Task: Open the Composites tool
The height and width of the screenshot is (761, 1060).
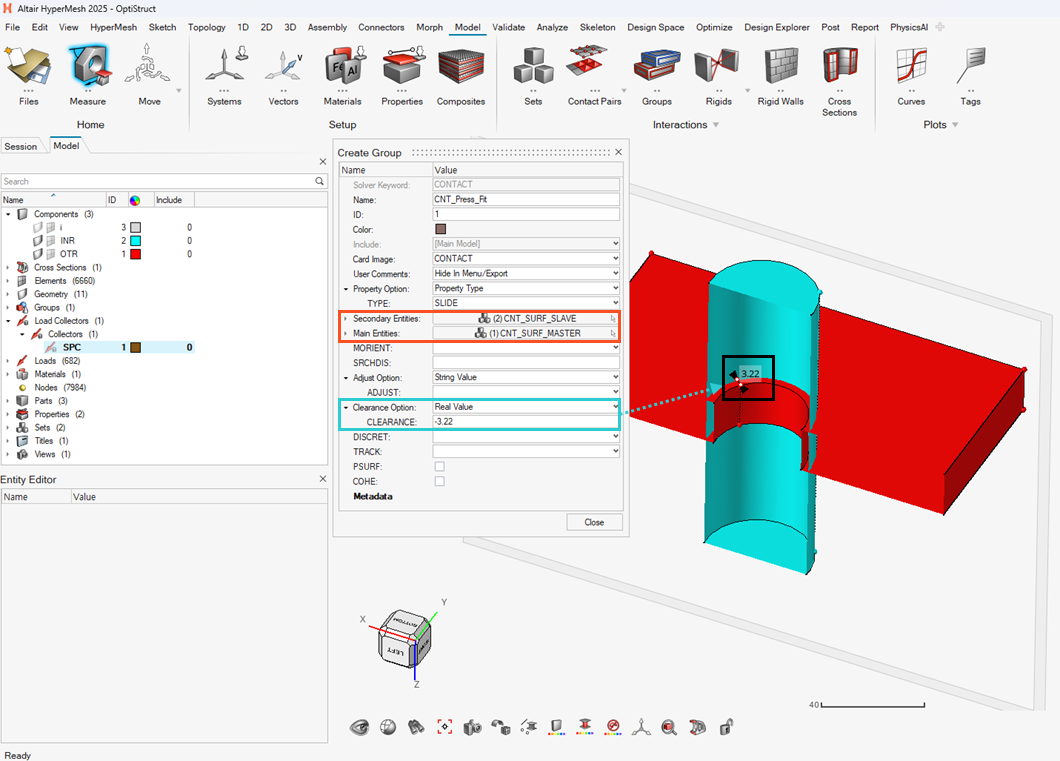Action: click(x=461, y=74)
